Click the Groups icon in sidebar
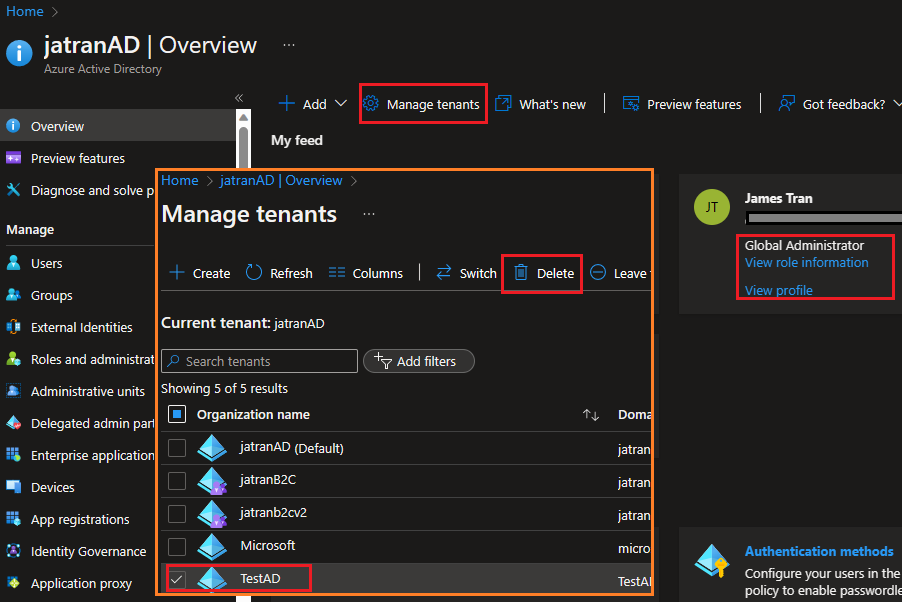 [x=13, y=295]
